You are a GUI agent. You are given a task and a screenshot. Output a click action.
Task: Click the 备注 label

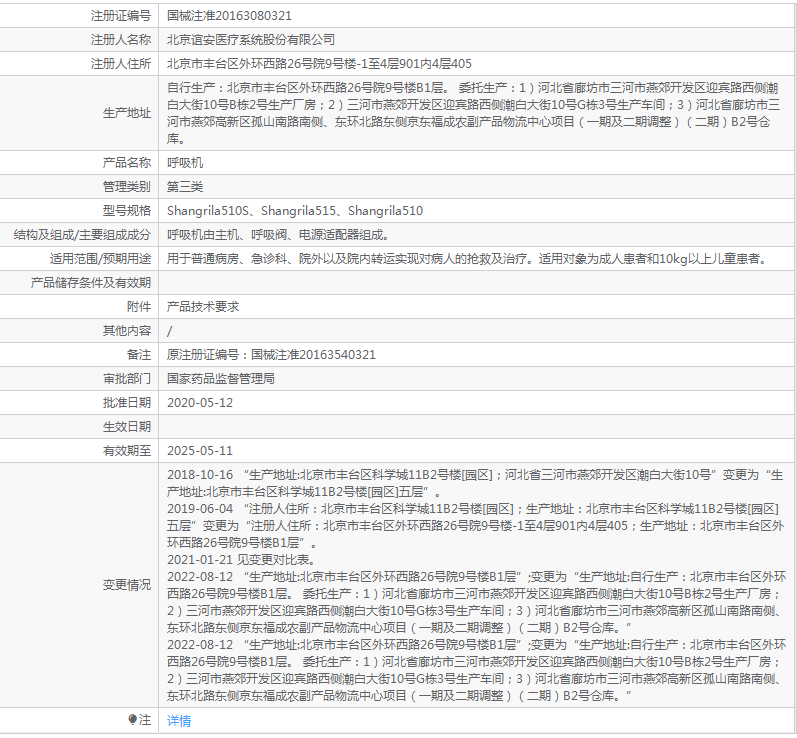tap(139, 355)
